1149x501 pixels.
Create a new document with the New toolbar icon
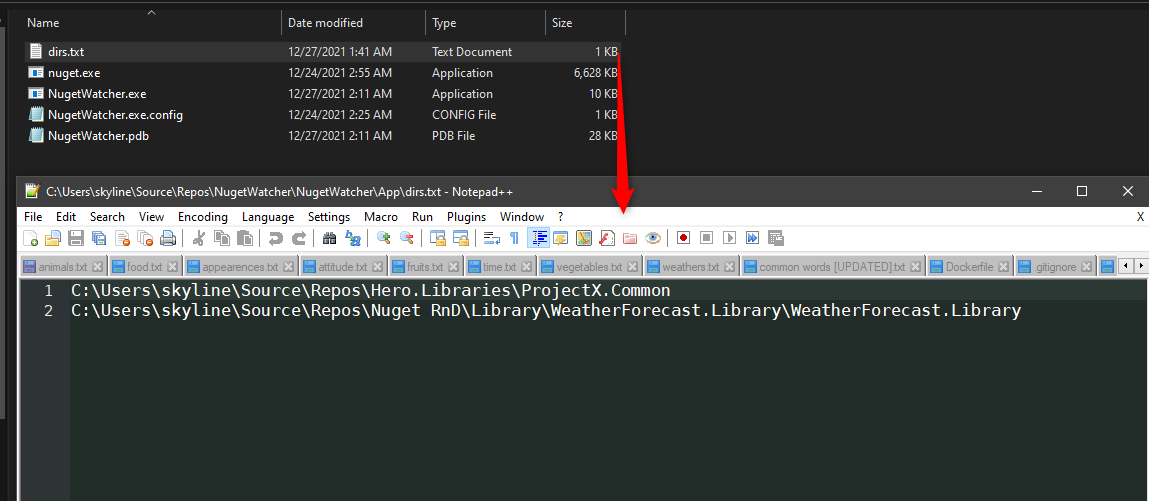click(31, 238)
